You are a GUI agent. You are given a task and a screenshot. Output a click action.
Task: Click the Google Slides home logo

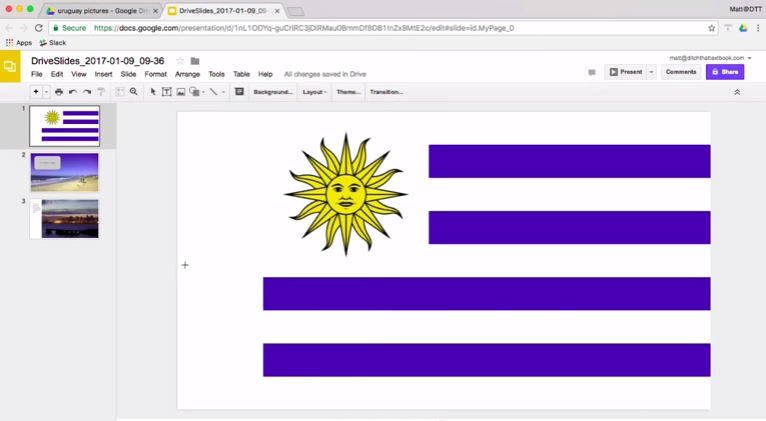(x=10, y=66)
